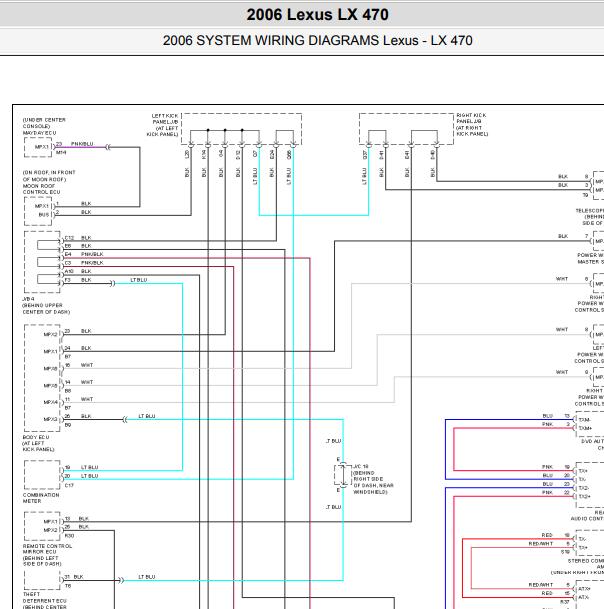This screenshot has height=609, width=604.
Task: Select the MPX2 pin of the Body ECU
Action: click(x=50, y=334)
